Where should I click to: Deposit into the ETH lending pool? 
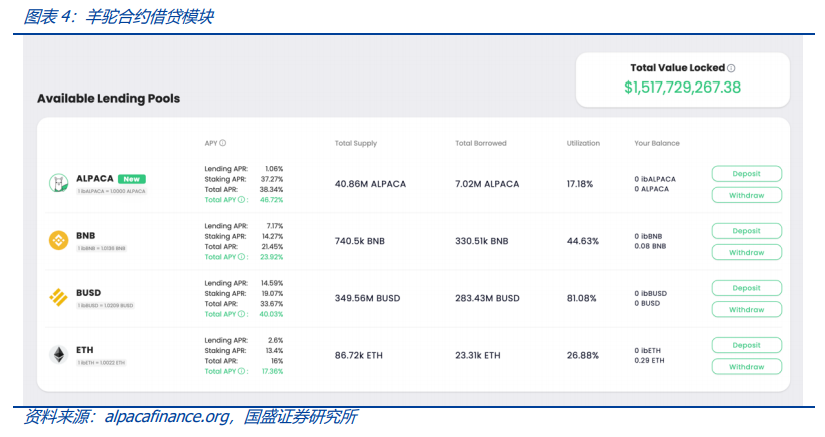click(x=747, y=345)
